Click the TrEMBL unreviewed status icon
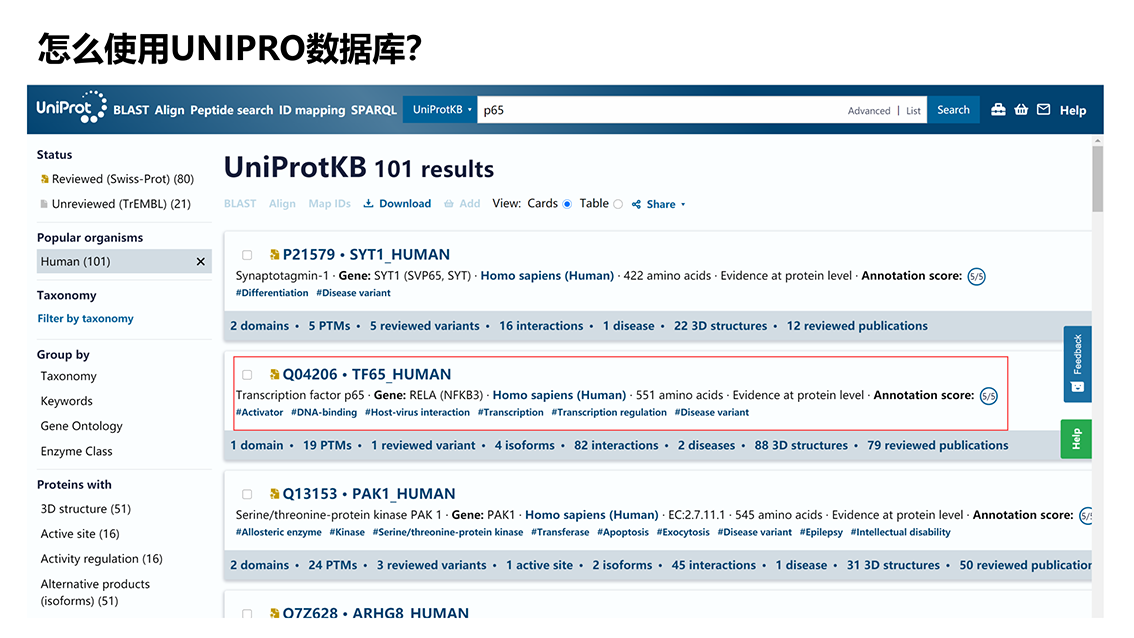1134x638 pixels. [45, 205]
